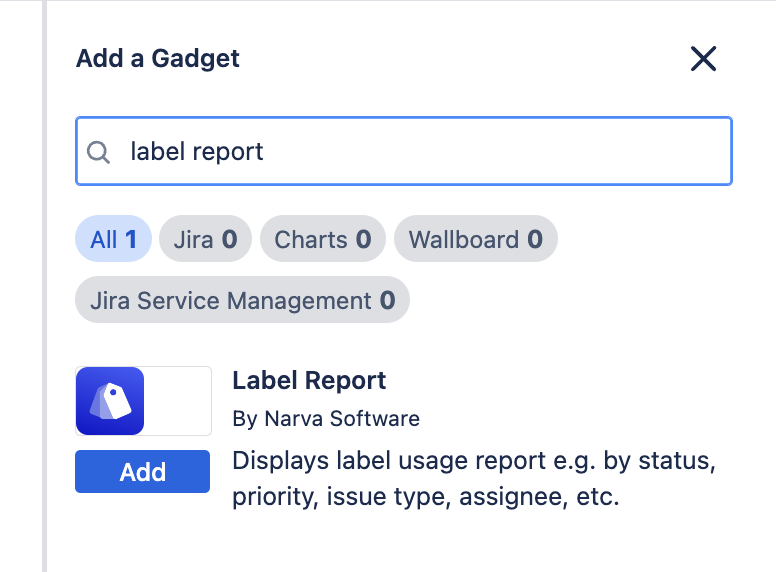
Task: Switch to the Jira filter chip
Action: click(x=205, y=240)
